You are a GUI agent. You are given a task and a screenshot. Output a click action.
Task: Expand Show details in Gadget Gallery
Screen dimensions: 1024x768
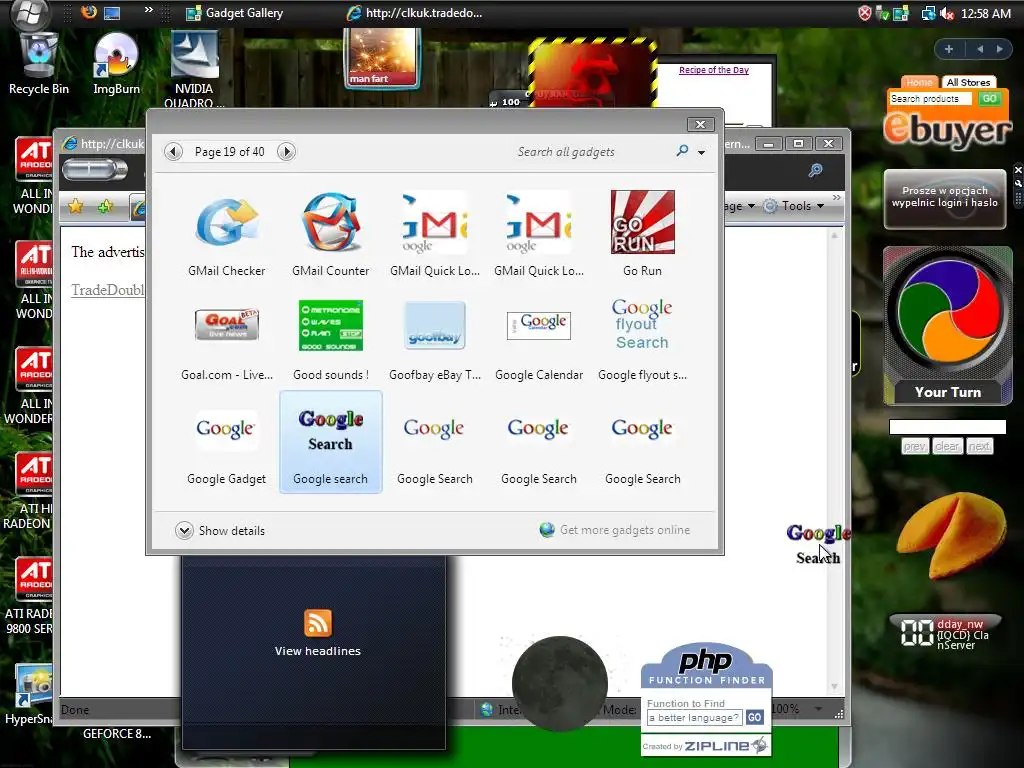[x=220, y=530]
